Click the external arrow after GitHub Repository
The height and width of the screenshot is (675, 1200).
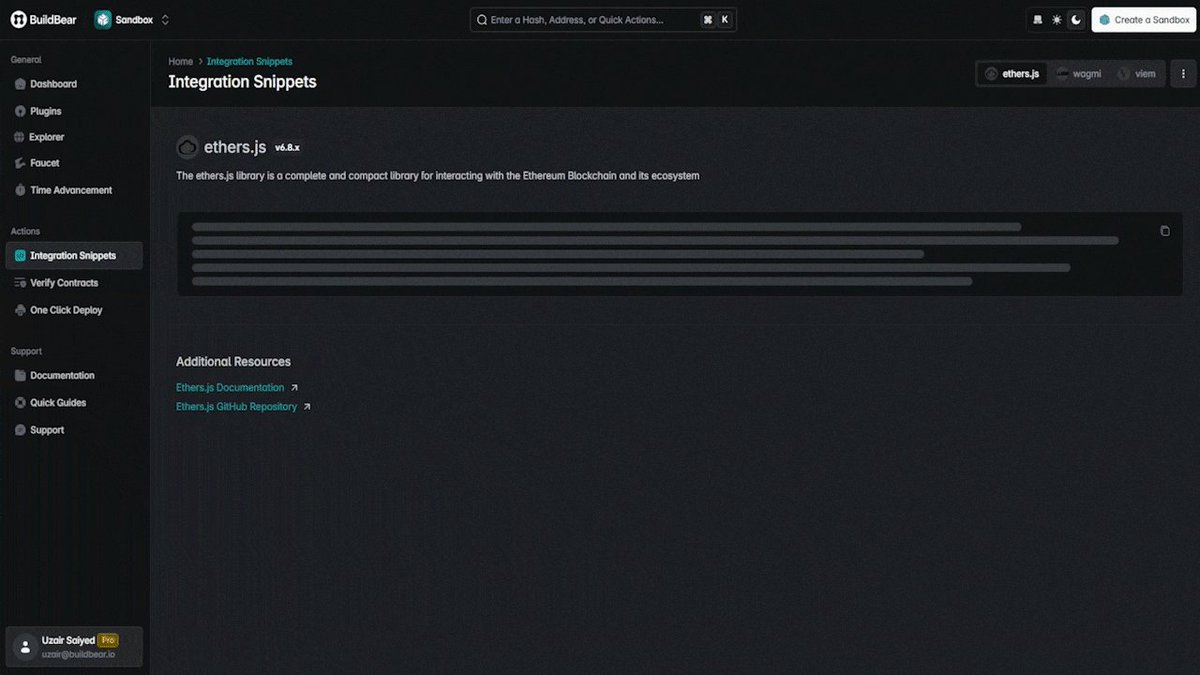[x=307, y=407]
